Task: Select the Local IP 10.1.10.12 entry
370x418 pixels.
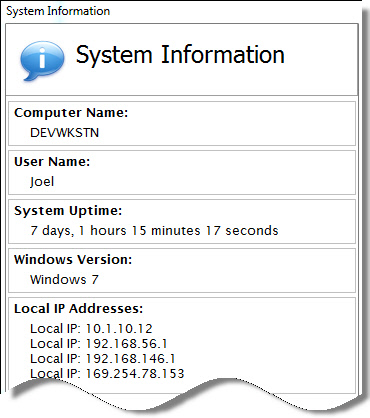Action: [x=91, y=329]
